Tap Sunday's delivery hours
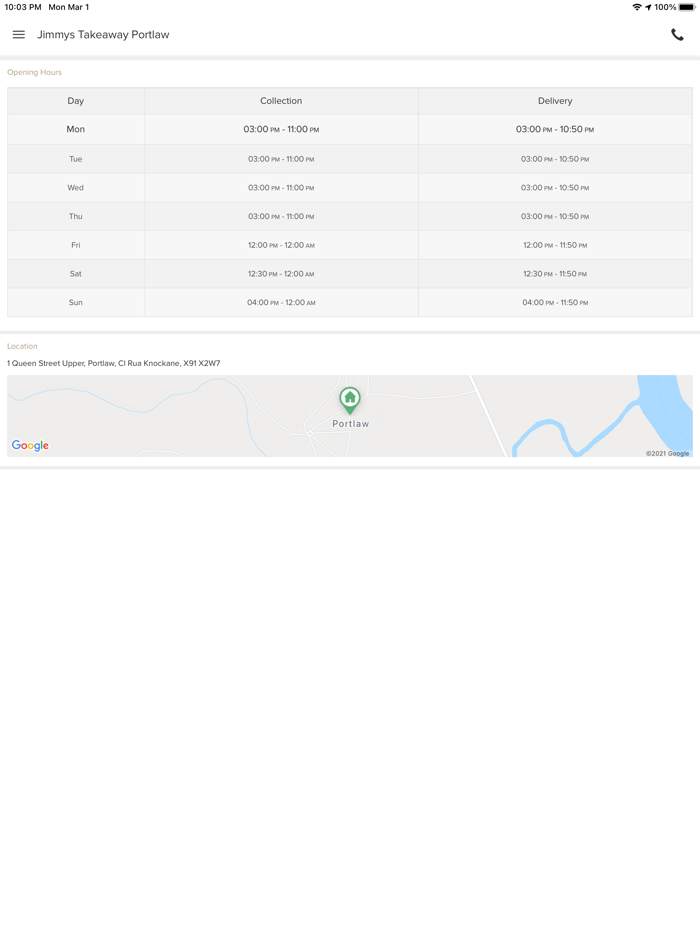700x934 pixels. [555, 303]
